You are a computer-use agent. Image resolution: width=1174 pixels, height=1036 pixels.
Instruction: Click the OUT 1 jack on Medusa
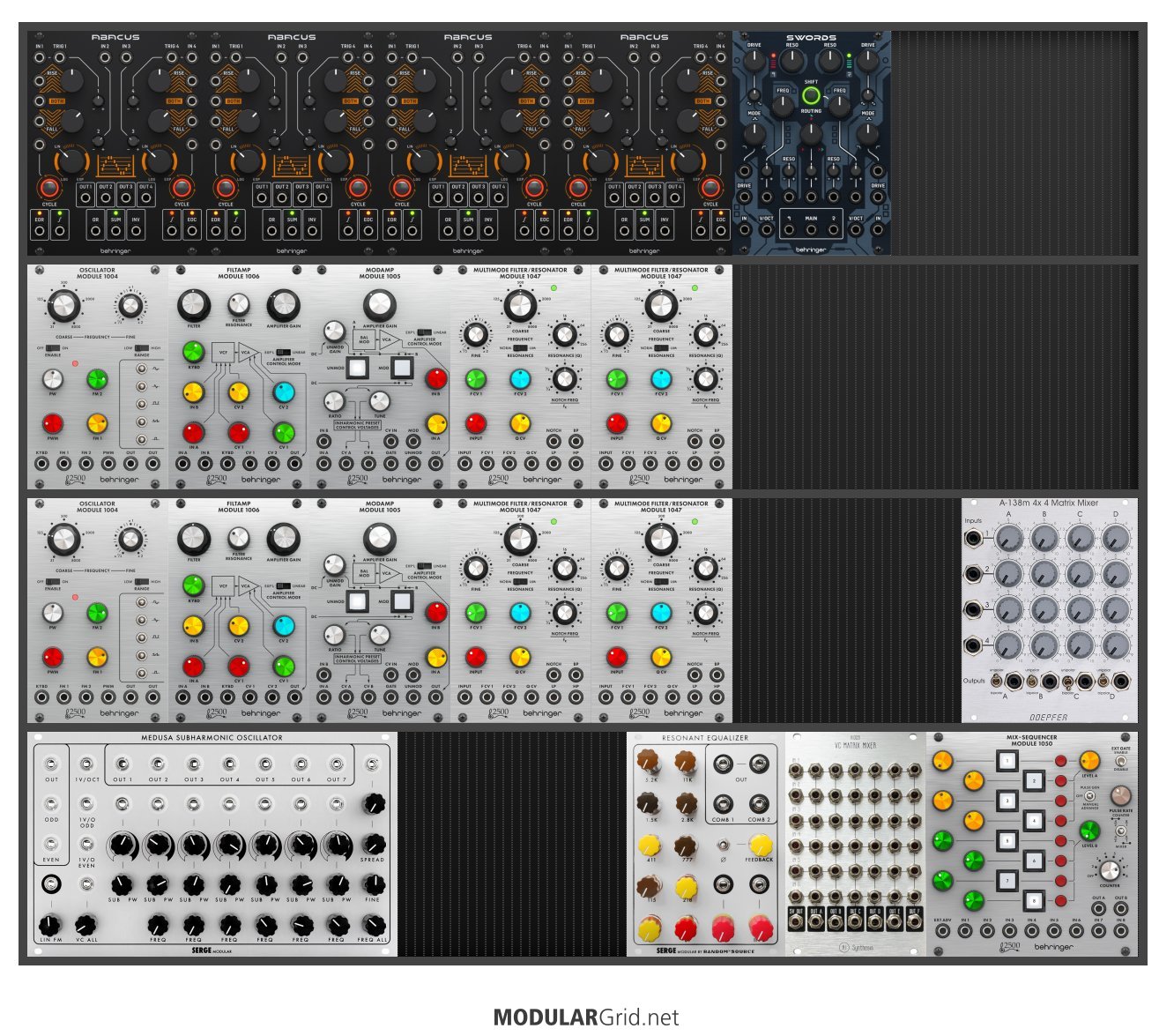tap(123, 764)
